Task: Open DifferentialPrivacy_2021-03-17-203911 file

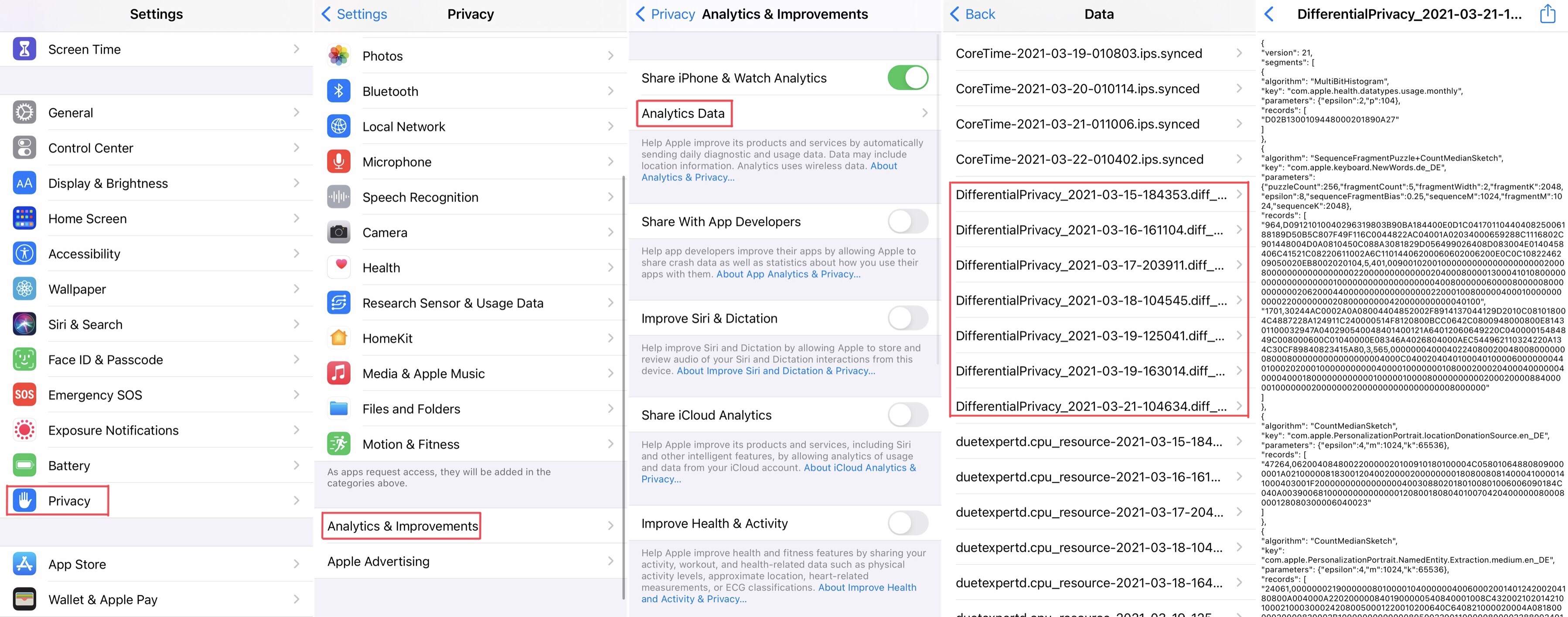Action: [x=1099, y=265]
